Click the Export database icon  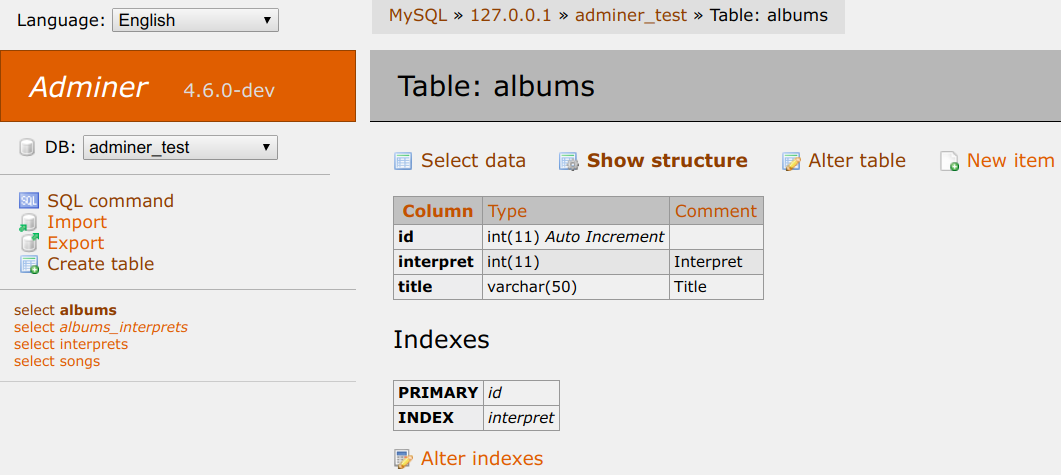pyautogui.click(x=29, y=243)
